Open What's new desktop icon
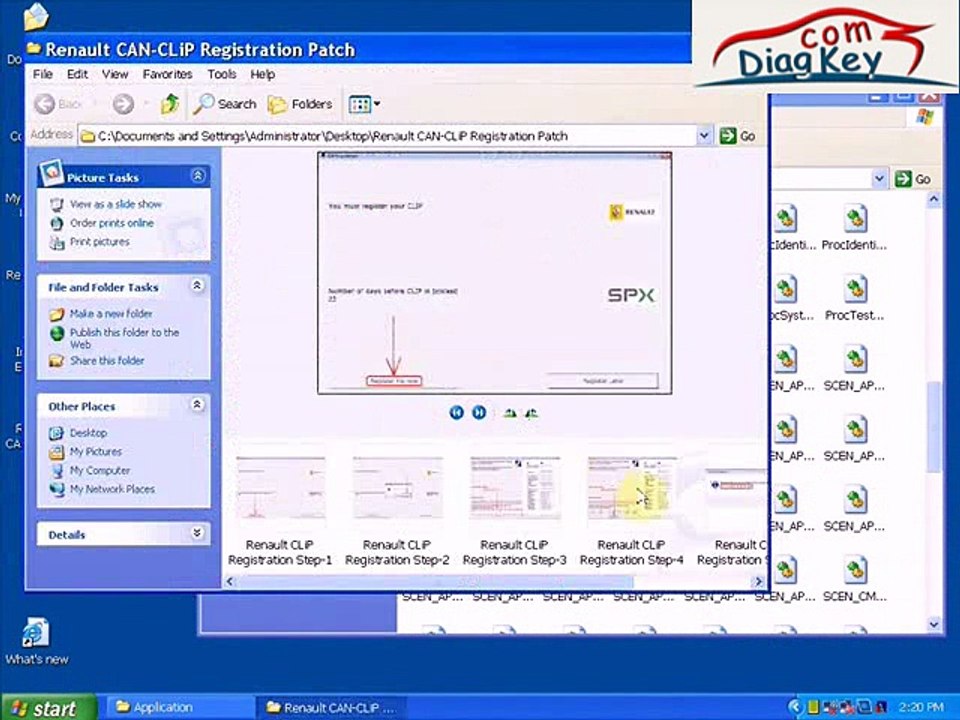This screenshot has width=960, height=720. (36, 642)
